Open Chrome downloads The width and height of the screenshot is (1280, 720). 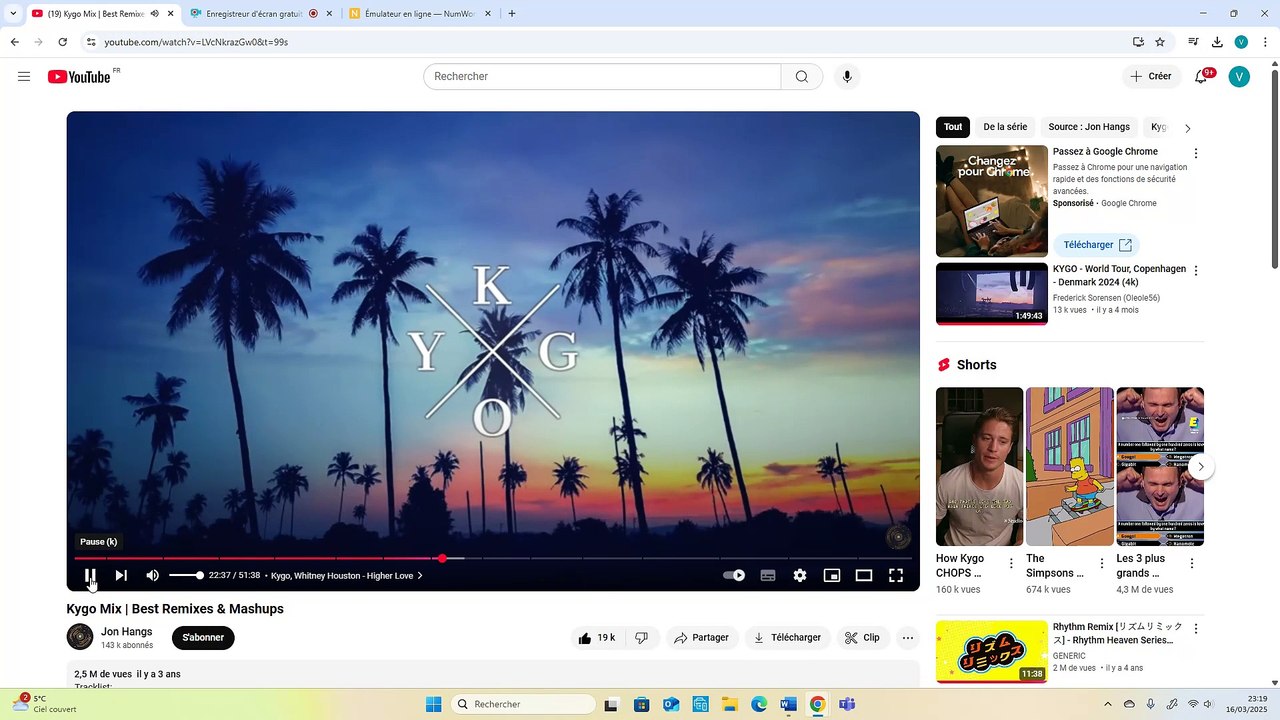click(1217, 42)
